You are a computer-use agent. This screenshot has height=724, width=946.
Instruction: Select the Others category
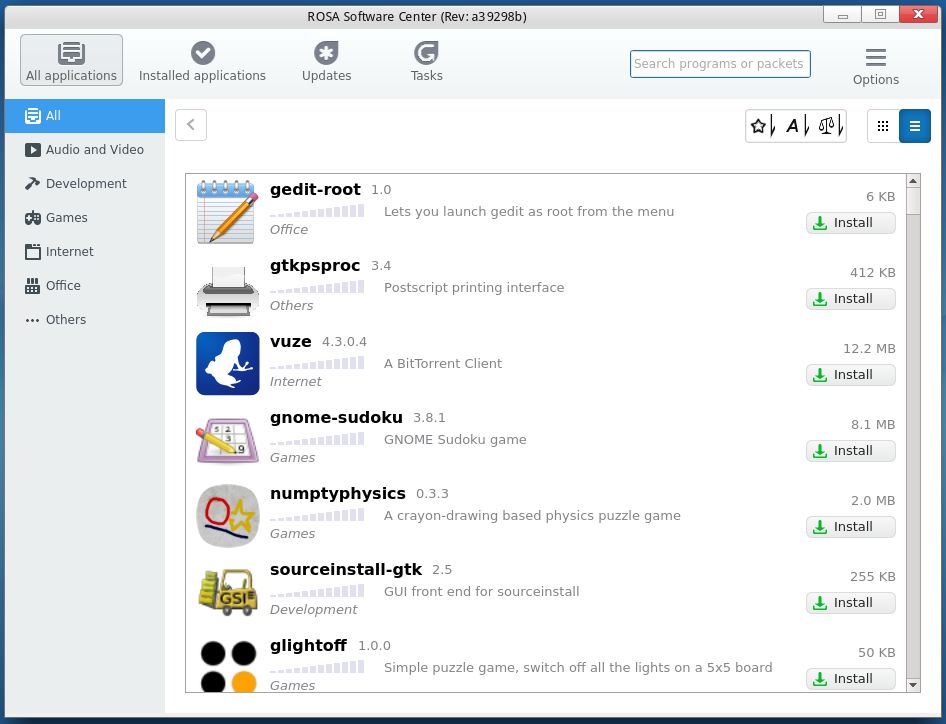coord(65,319)
